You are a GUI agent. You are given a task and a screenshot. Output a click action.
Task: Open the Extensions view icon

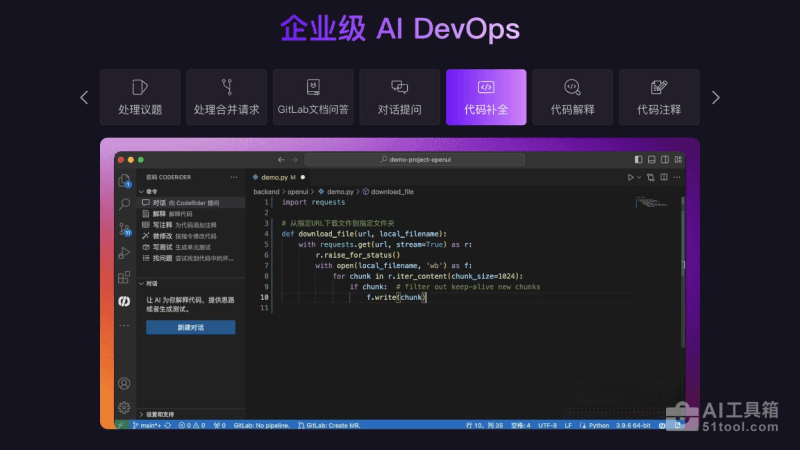point(124,277)
